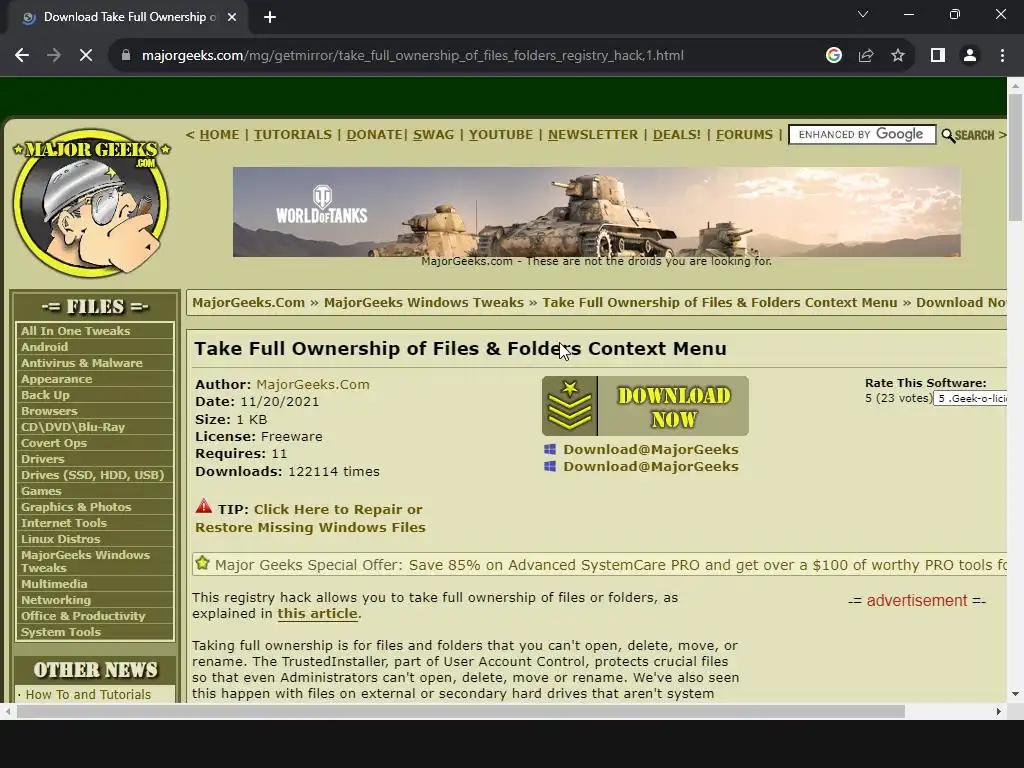Click the Repair or Restore Missing Windows Files tip
Image resolution: width=1024 pixels, height=768 pixels.
pos(310,518)
